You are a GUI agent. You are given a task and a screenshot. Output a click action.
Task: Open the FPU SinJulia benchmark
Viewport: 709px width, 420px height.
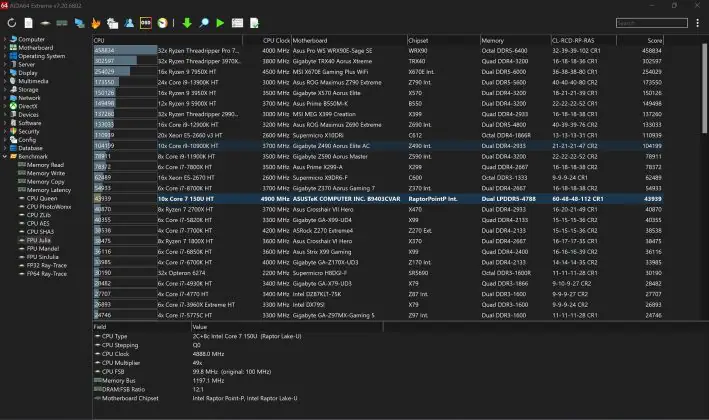coord(43,257)
